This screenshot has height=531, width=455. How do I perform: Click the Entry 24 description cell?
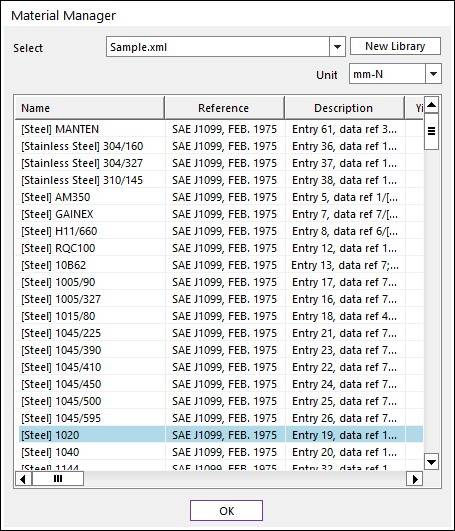[x=344, y=384]
